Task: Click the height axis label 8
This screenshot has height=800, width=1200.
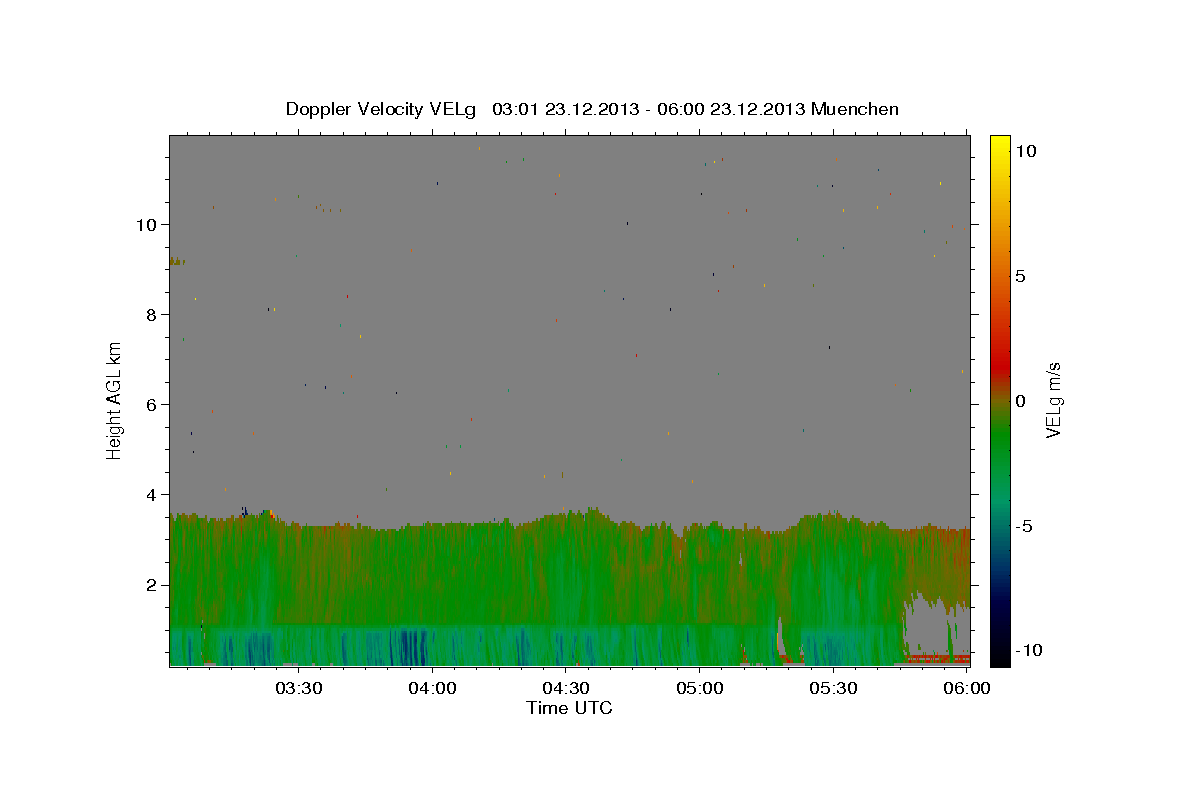Action: 151,314
